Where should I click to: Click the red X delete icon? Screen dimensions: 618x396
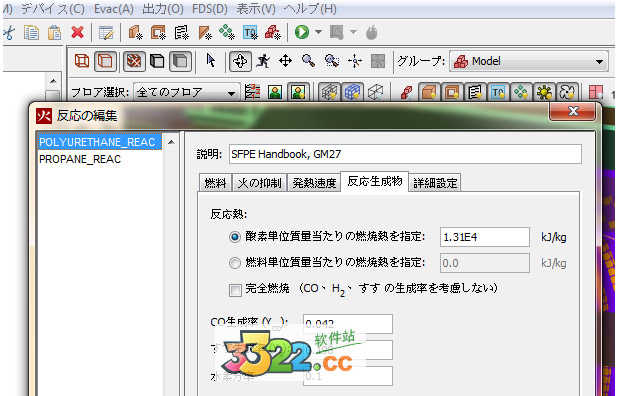pyautogui.click(x=78, y=32)
